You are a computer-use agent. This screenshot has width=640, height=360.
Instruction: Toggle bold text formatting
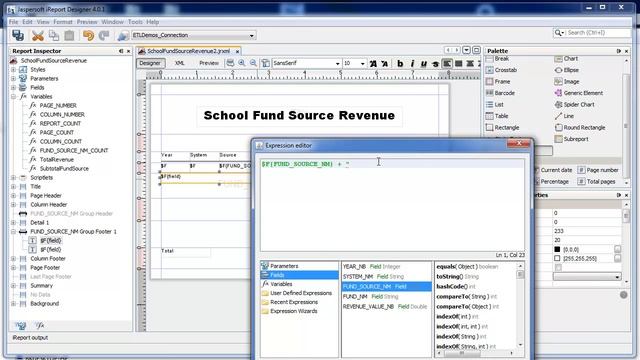click(x=400, y=64)
